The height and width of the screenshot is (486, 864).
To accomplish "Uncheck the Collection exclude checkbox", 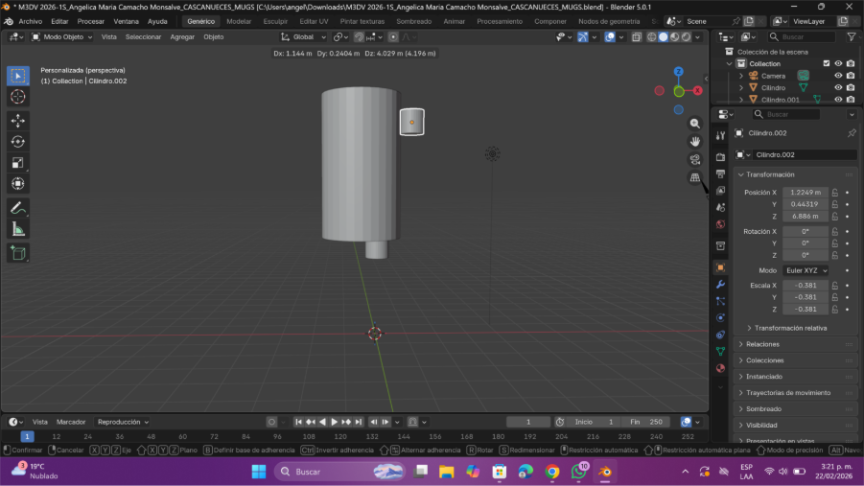I will coord(826,63).
